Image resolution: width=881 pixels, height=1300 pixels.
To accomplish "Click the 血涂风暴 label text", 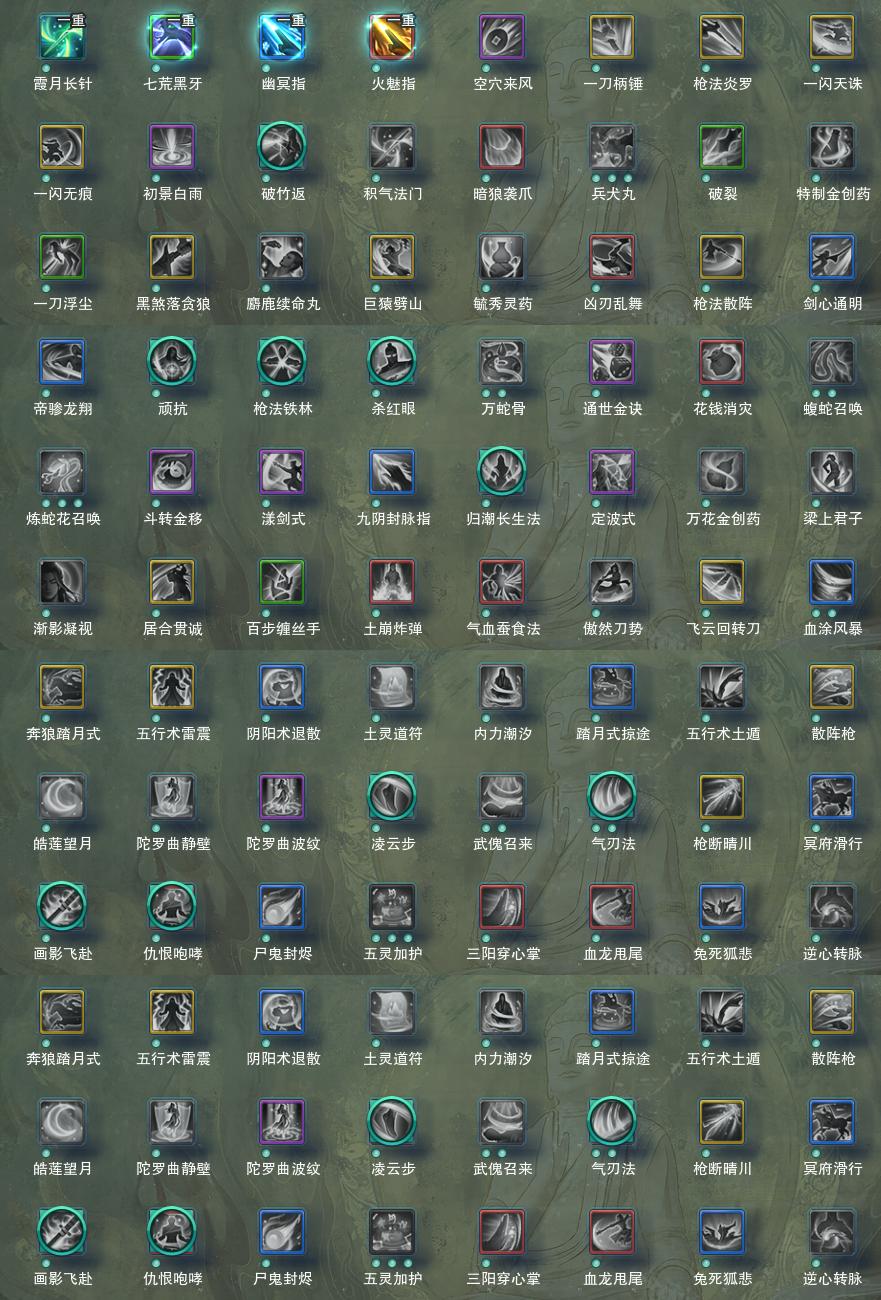I will point(833,629).
